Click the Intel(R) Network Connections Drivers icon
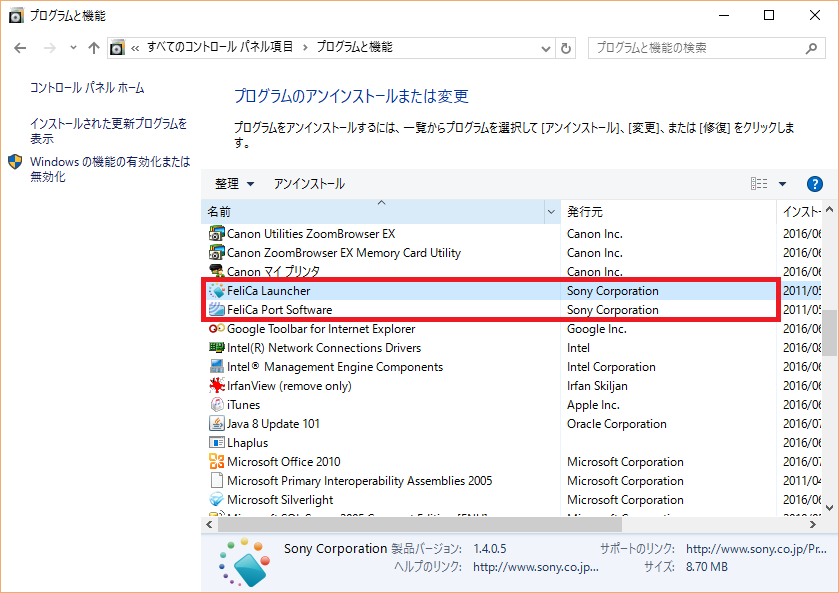Viewport: 839px width, 593px height. 217,348
